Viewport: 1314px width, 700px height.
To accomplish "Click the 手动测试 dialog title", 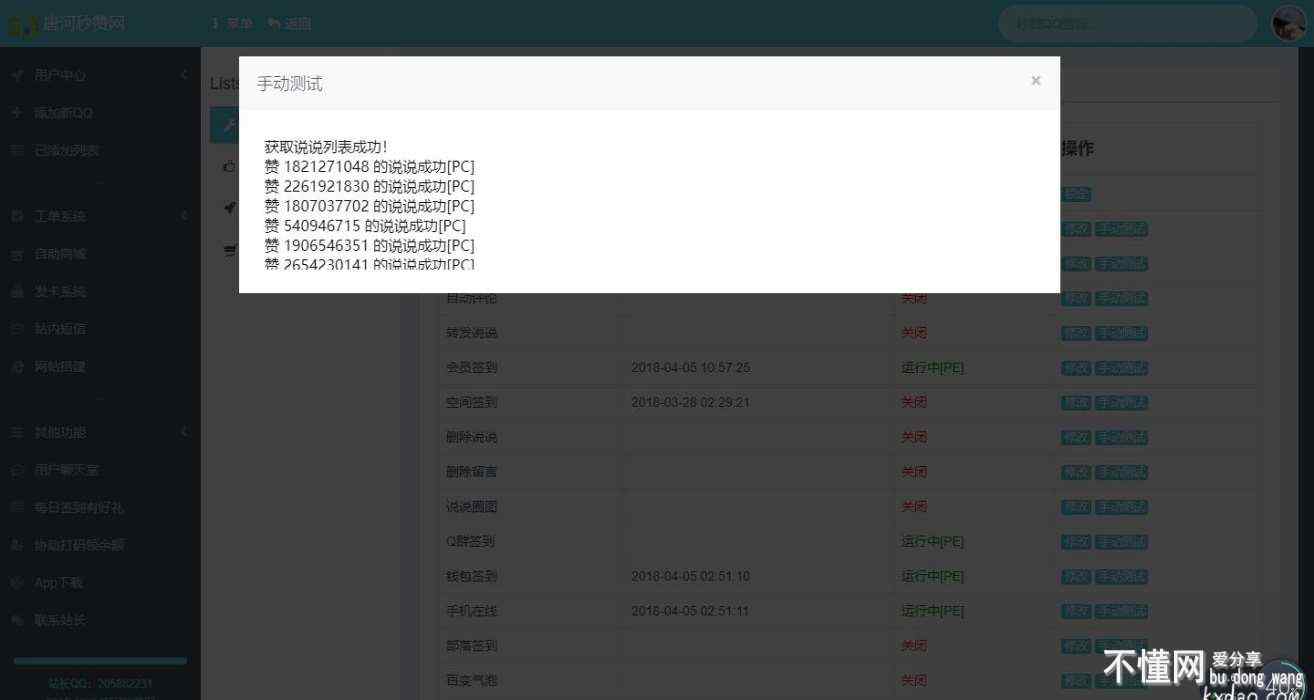I will tap(290, 84).
